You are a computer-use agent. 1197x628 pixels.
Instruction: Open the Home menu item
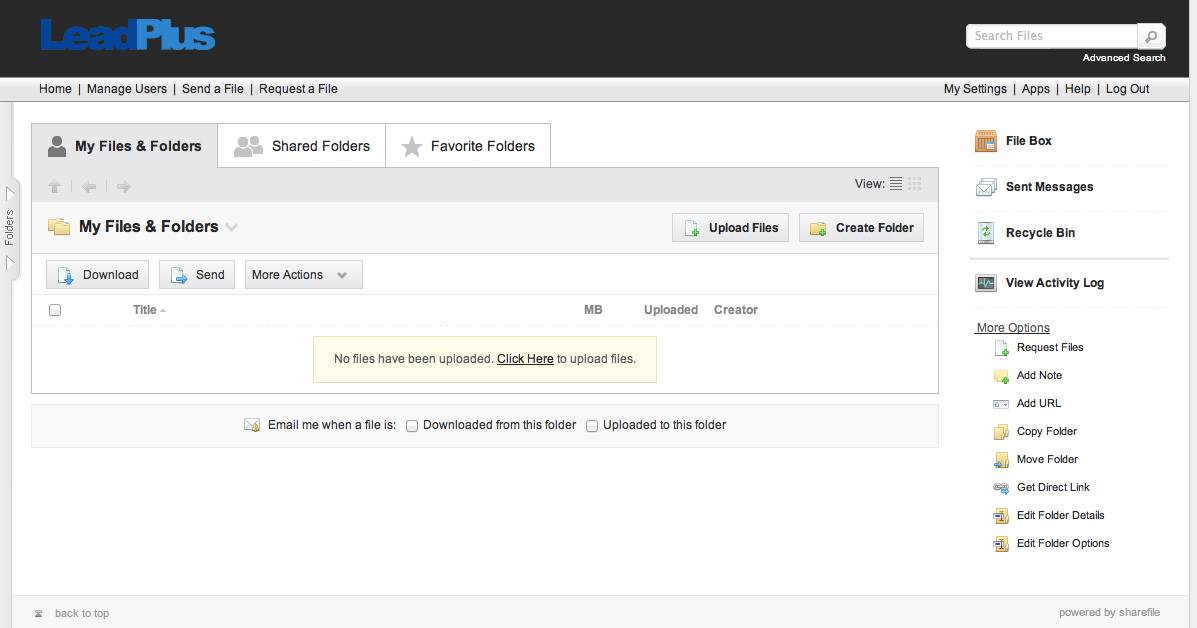tap(55, 89)
